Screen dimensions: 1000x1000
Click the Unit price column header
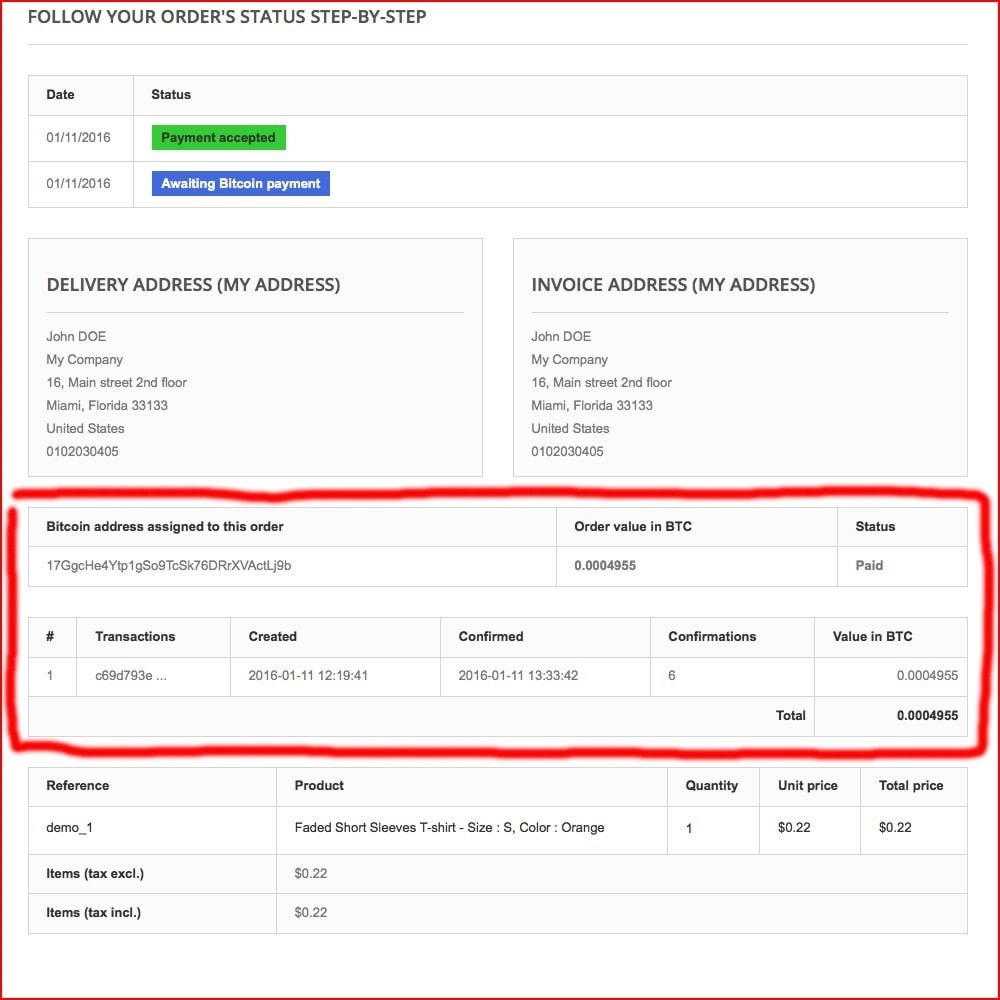click(807, 786)
